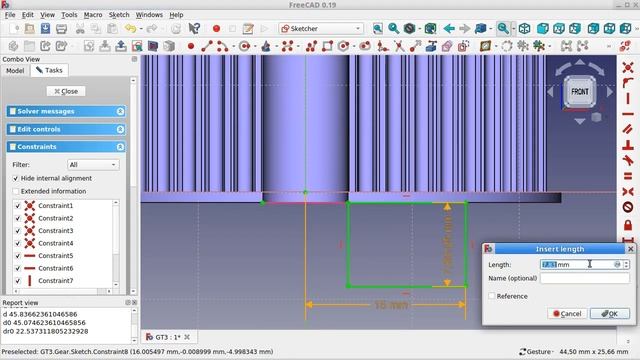The image size is (640, 360).
Task: Collapse the Edit controls section
Action: coord(120,129)
